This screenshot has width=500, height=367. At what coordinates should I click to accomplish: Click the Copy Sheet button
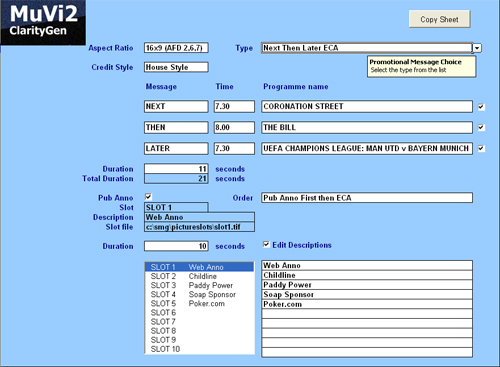click(439, 19)
